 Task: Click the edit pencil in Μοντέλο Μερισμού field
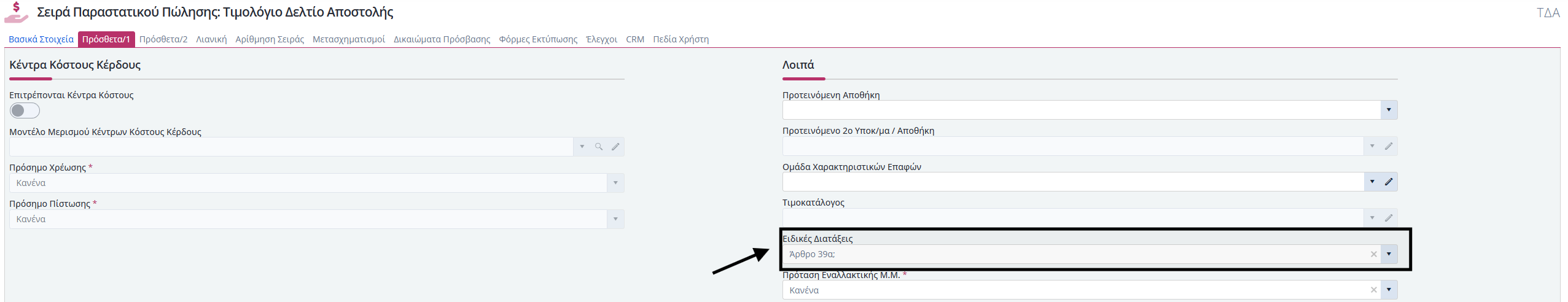click(x=615, y=147)
